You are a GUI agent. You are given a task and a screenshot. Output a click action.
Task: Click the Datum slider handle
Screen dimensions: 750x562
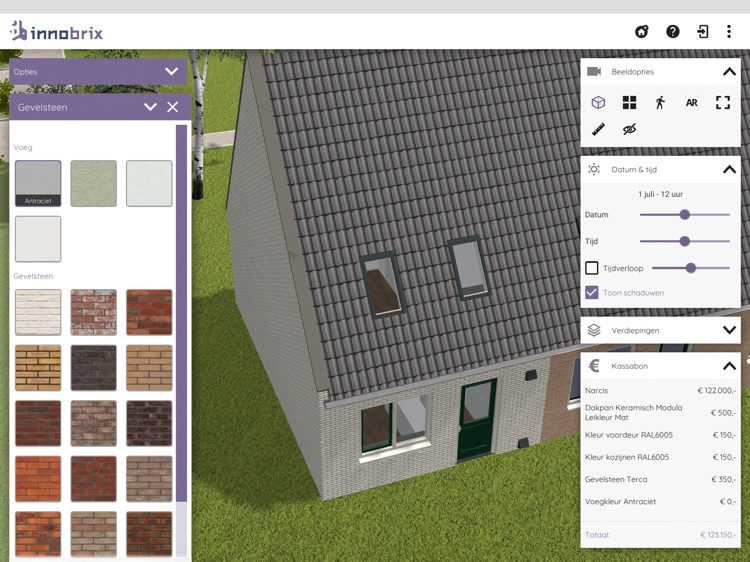(685, 215)
